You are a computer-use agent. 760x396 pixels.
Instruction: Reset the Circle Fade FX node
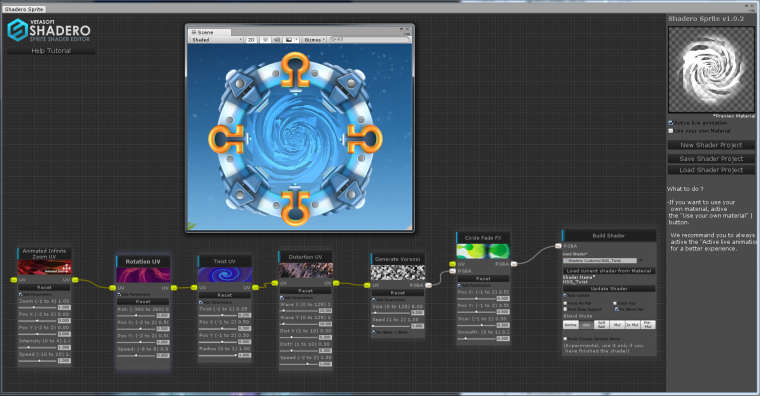point(483,279)
